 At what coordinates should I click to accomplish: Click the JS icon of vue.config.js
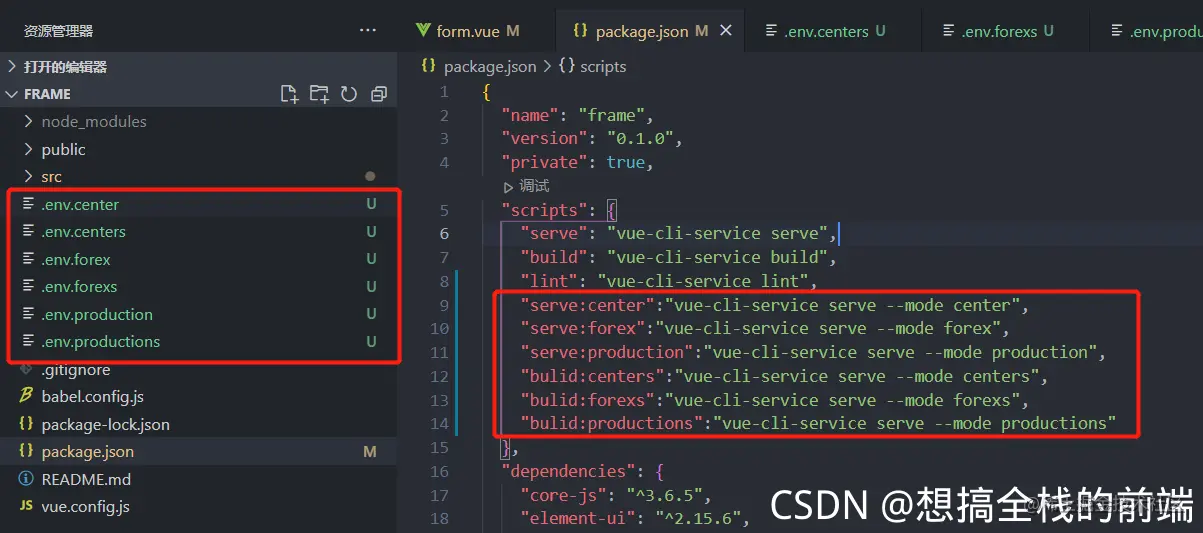click(27, 506)
